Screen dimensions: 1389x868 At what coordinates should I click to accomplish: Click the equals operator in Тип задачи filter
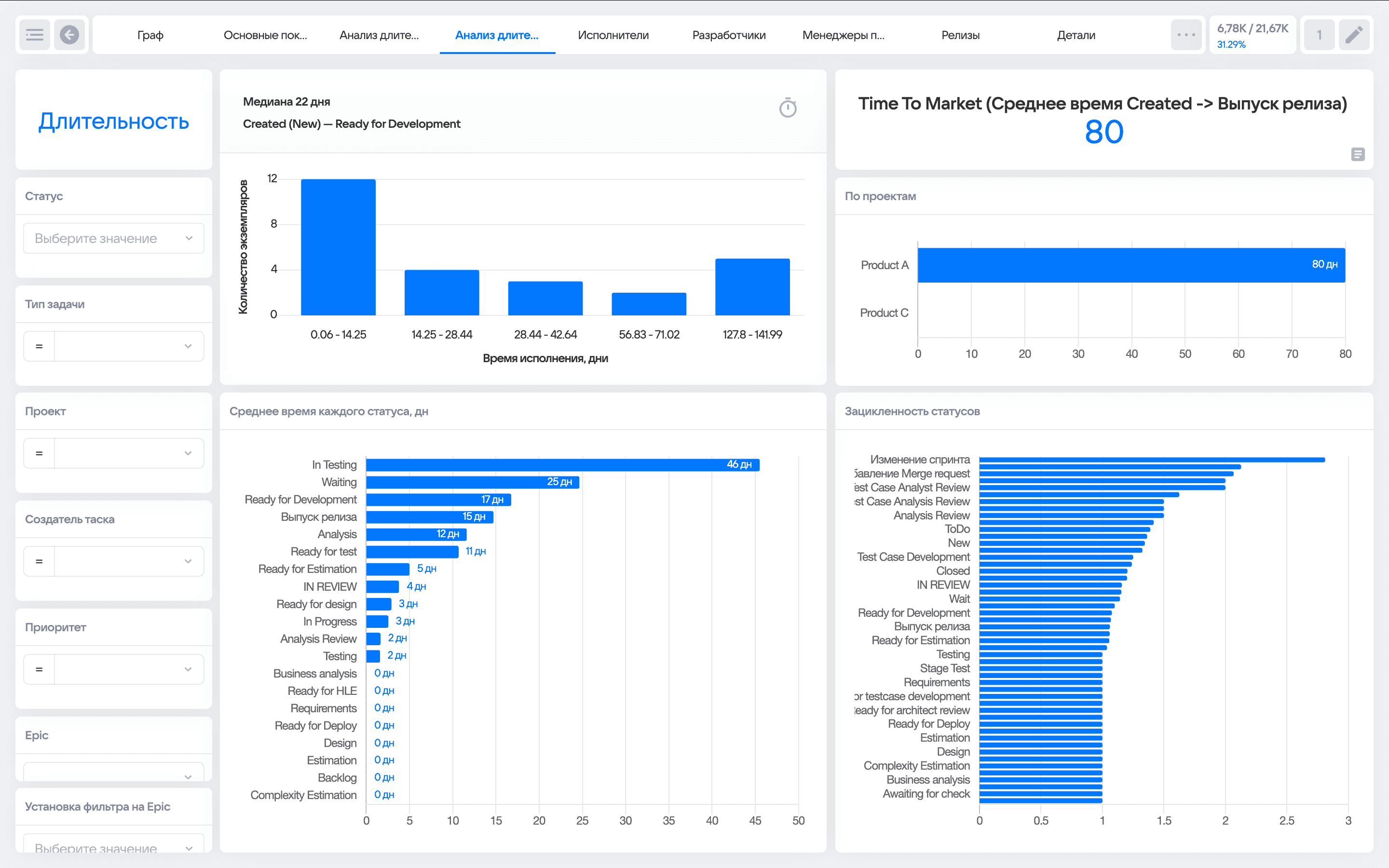(39, 346)
